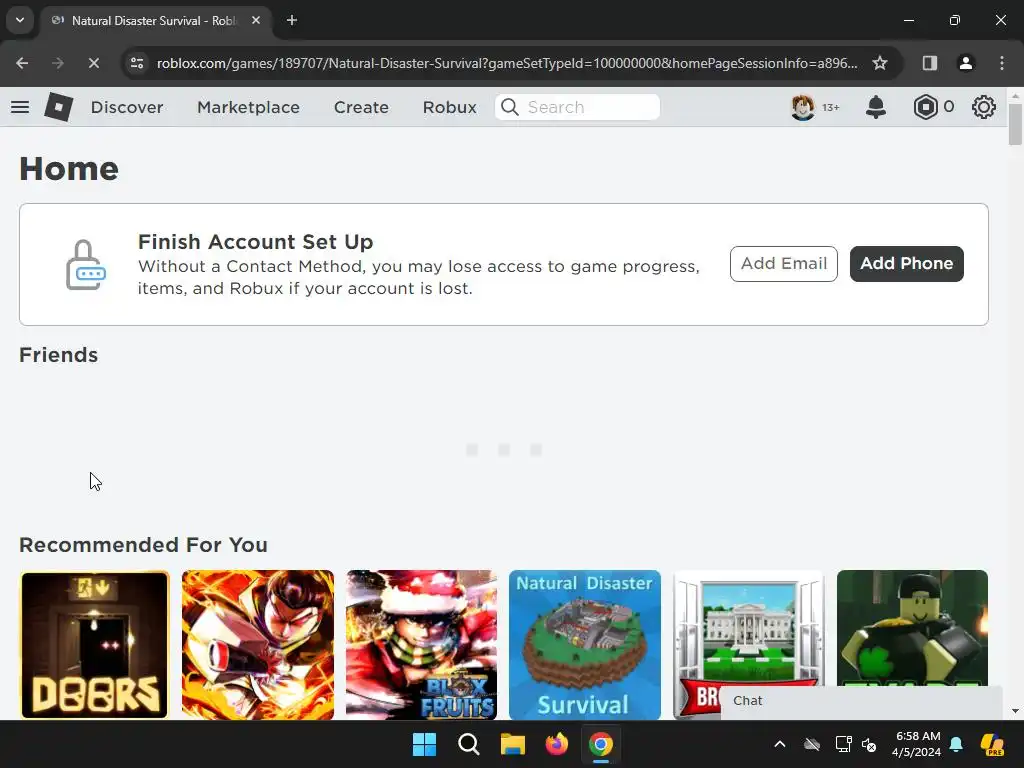Open the Natural Disaster Survival game thumbnail
Viewport: 1024px width, 768px height.
[584, 645]
